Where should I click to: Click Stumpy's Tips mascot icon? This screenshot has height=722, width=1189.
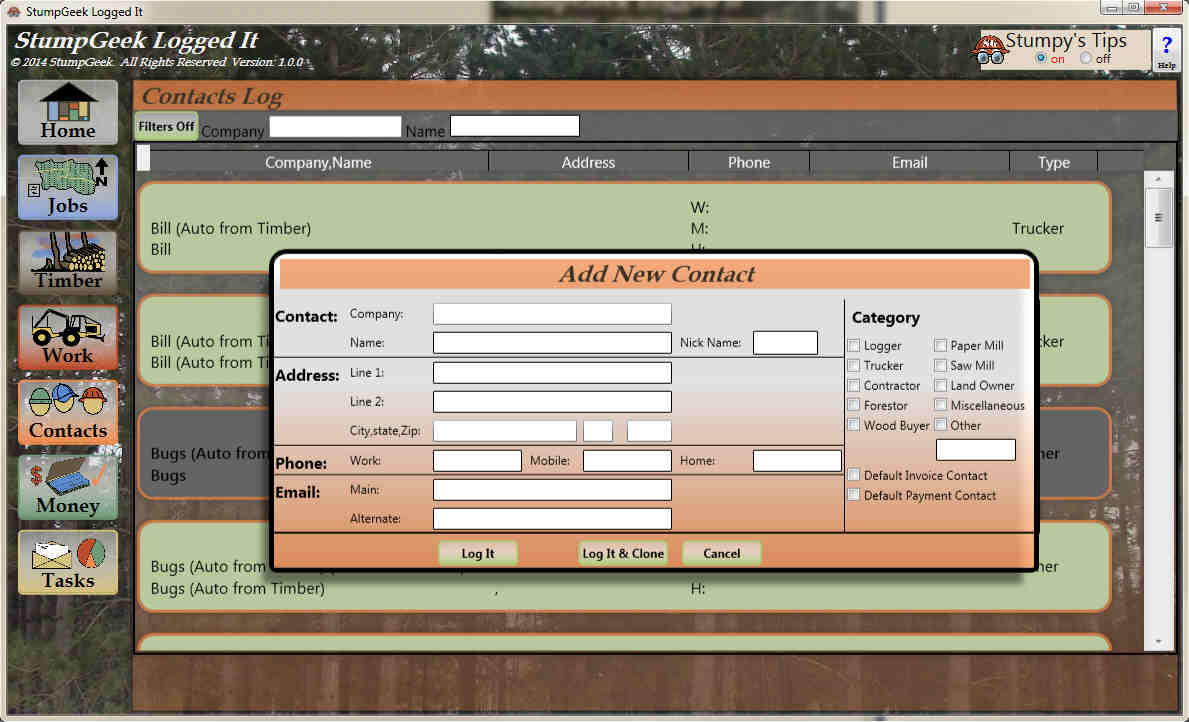989,49
